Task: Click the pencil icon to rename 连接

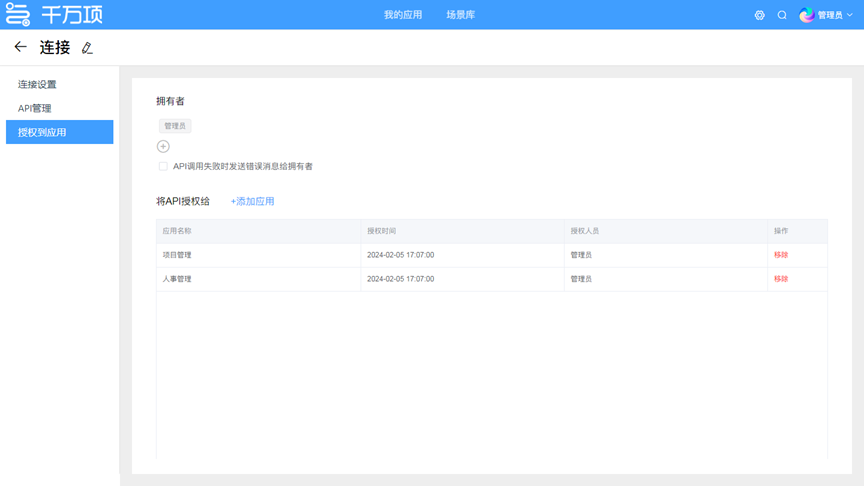Action: [x=87, y=48]
